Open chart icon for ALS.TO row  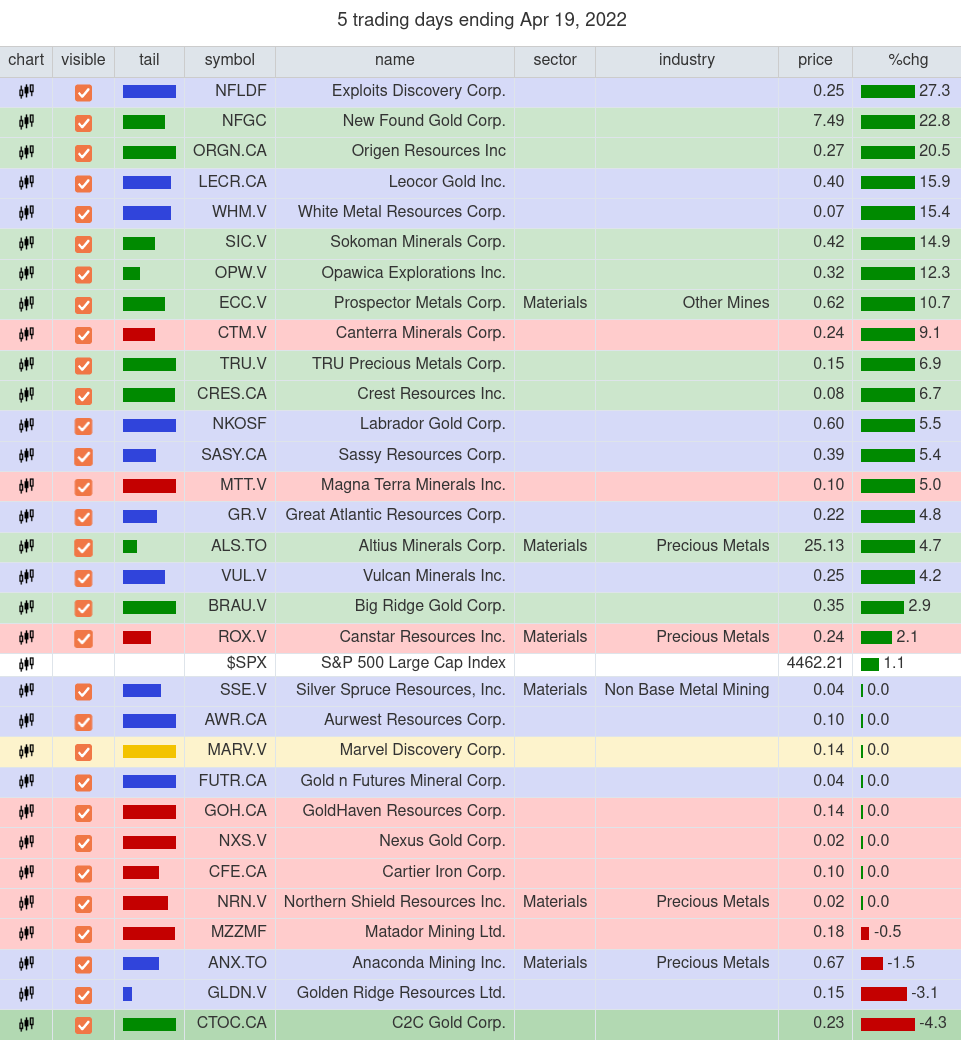26,547
